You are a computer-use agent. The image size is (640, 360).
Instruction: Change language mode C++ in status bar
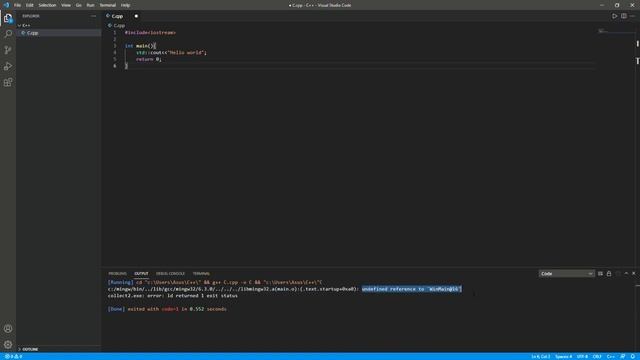(x=611, y=356)
